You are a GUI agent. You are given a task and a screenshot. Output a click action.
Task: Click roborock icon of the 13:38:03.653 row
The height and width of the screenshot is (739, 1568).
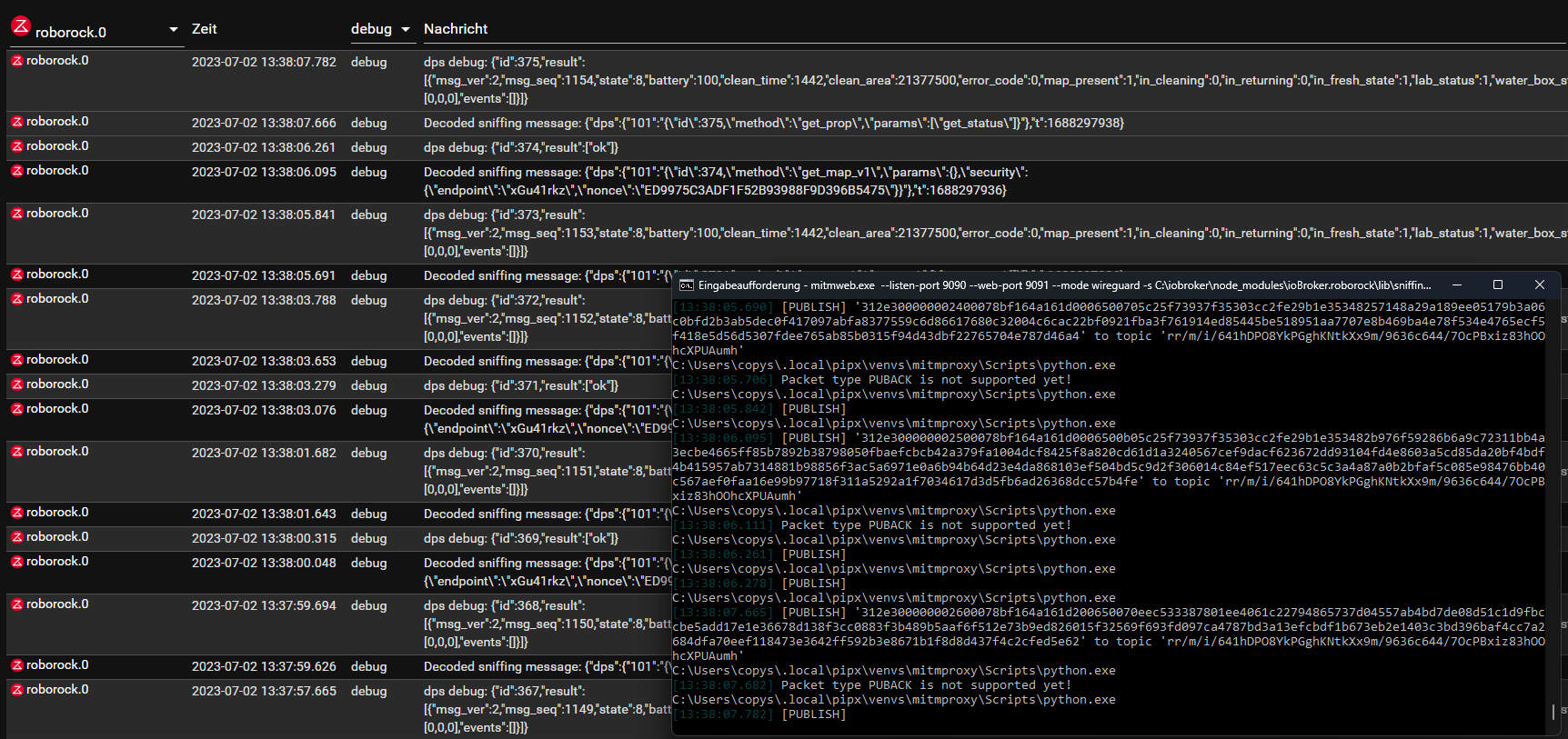pyautogui.click(x=17, y=360)
